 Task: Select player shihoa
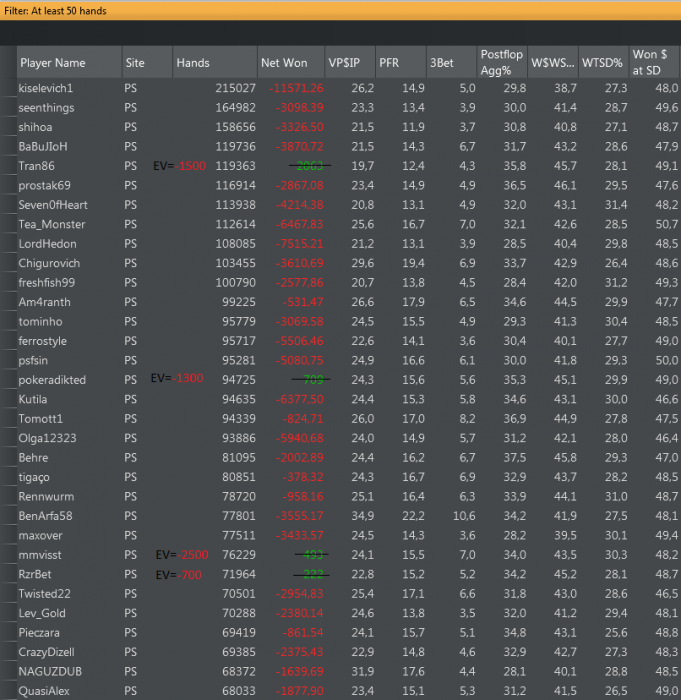[x=35, y=127]
